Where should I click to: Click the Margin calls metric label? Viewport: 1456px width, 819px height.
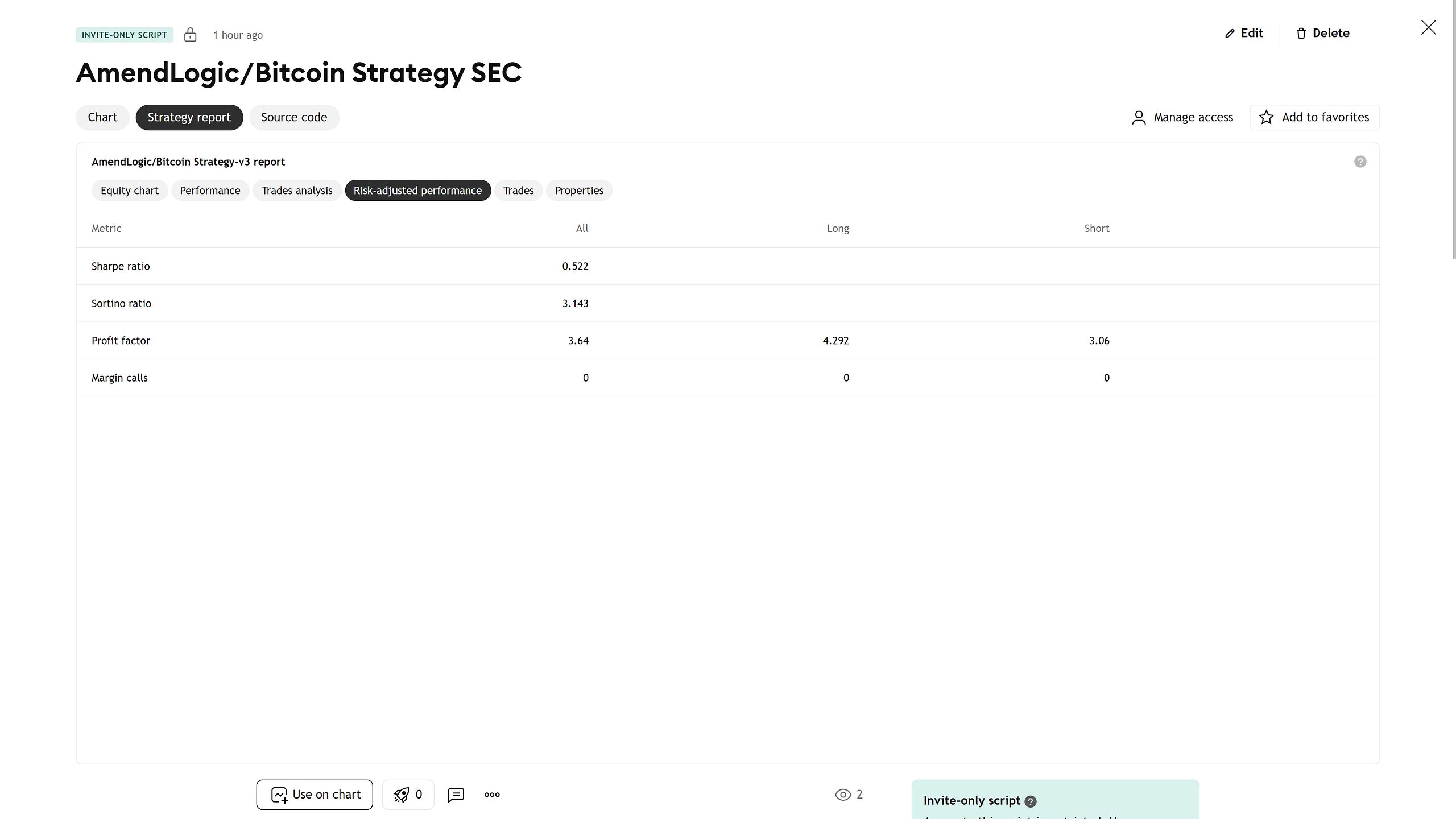pos(119,378)
